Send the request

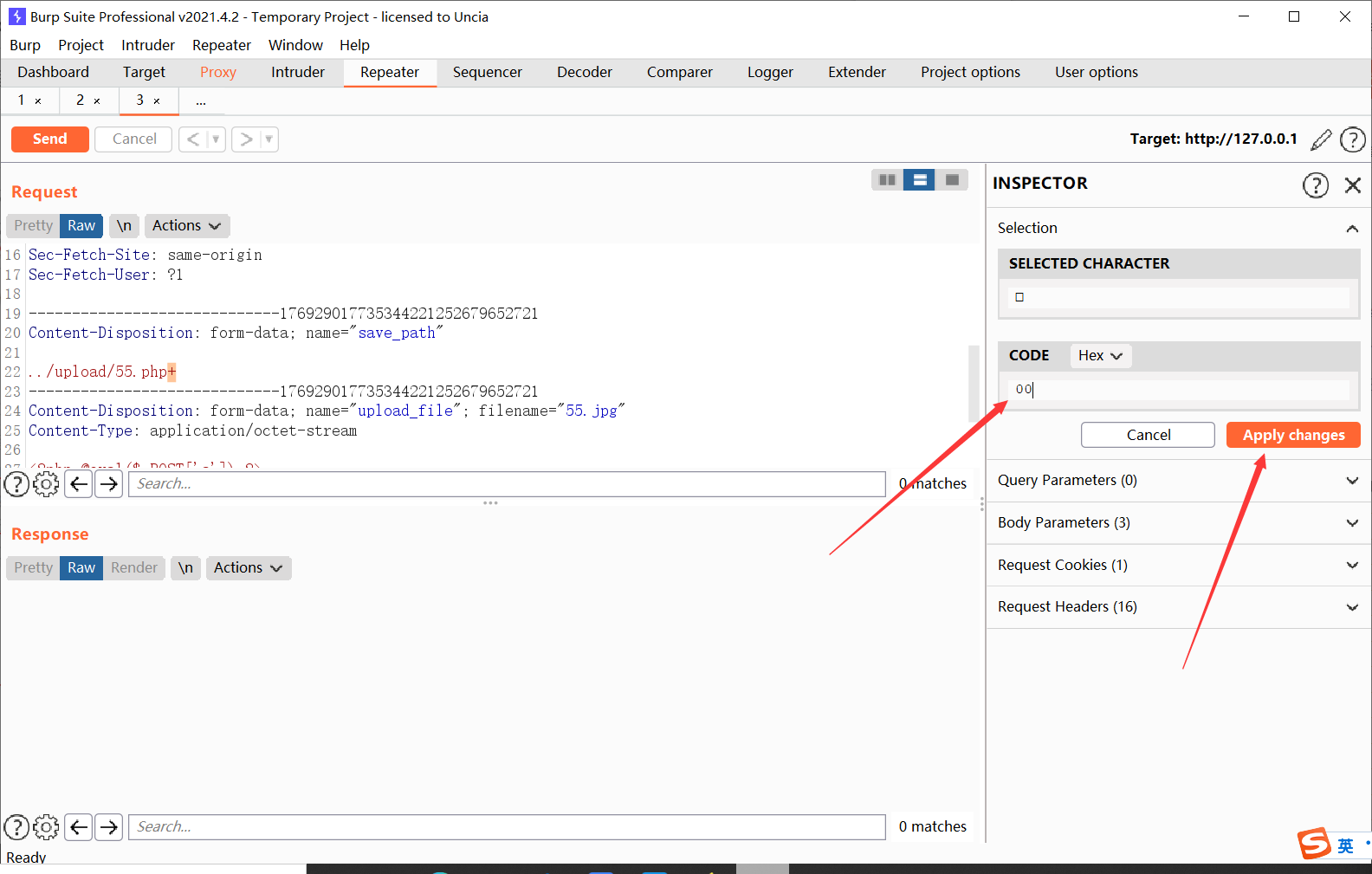(x=50, y=139)
